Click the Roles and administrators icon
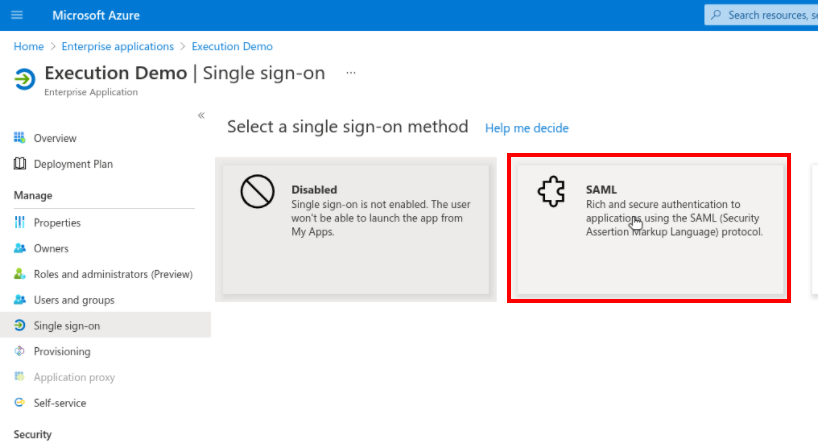Screen dimensions: 818x443 tap(19, 273)
